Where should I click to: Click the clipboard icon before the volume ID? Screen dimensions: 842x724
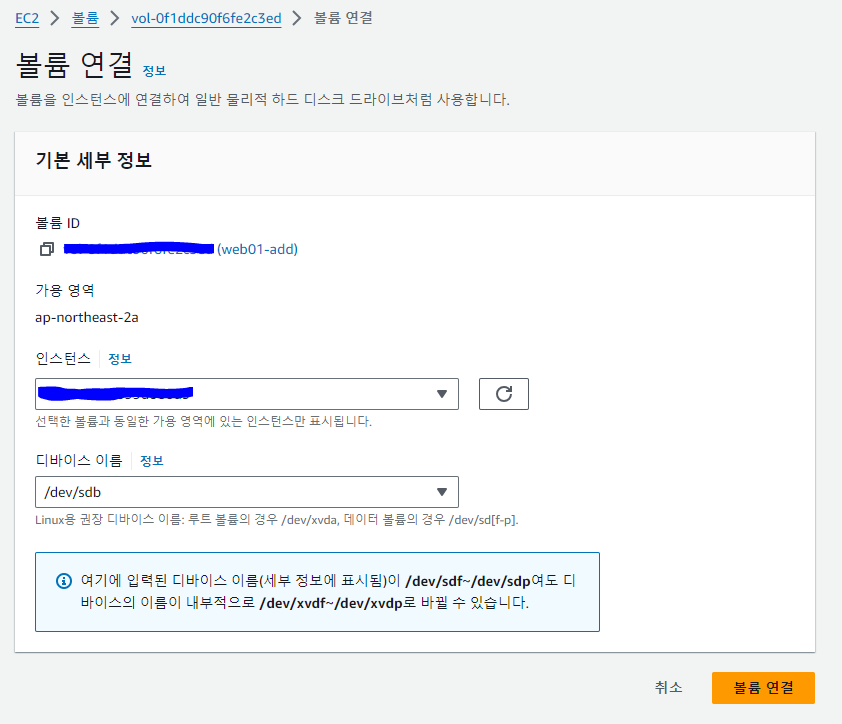tap(46, 248)
